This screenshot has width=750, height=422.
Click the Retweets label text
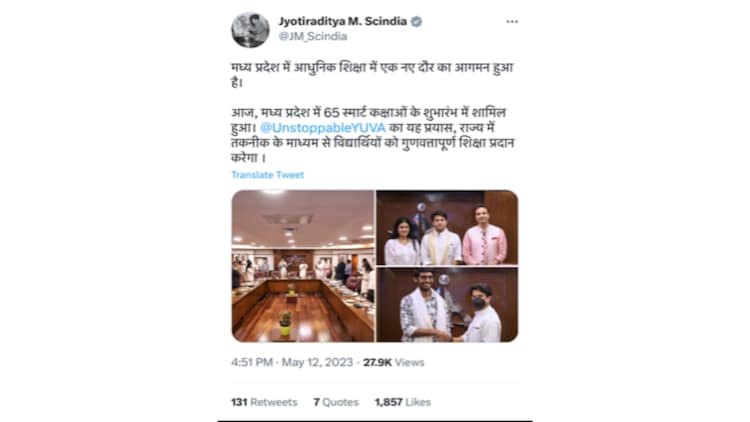coord(274,402)
